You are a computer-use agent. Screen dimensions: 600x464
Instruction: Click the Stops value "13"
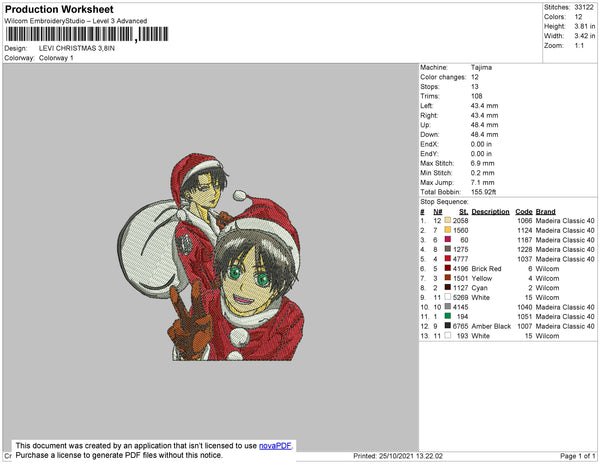pyautogui.click(x=474, y=87)
